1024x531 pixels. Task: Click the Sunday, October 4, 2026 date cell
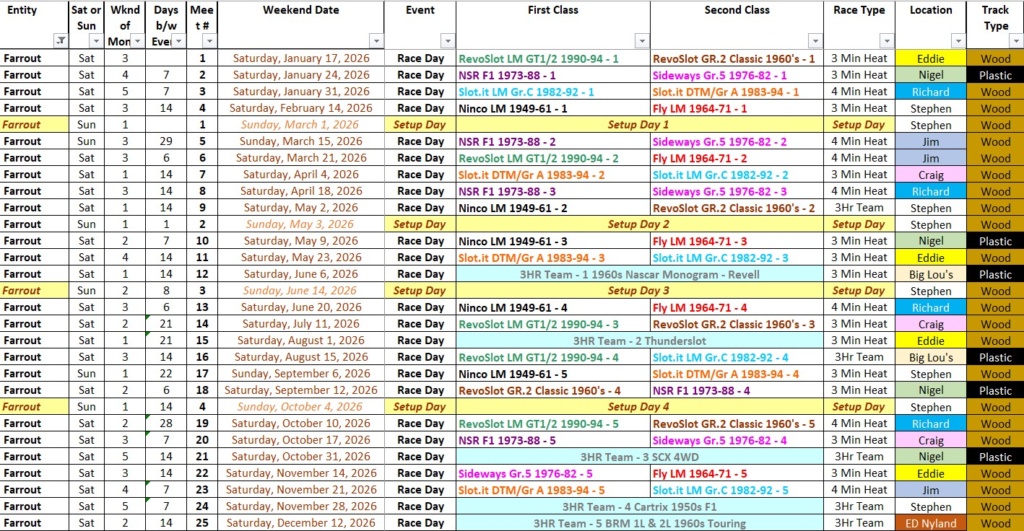[301, 407]
